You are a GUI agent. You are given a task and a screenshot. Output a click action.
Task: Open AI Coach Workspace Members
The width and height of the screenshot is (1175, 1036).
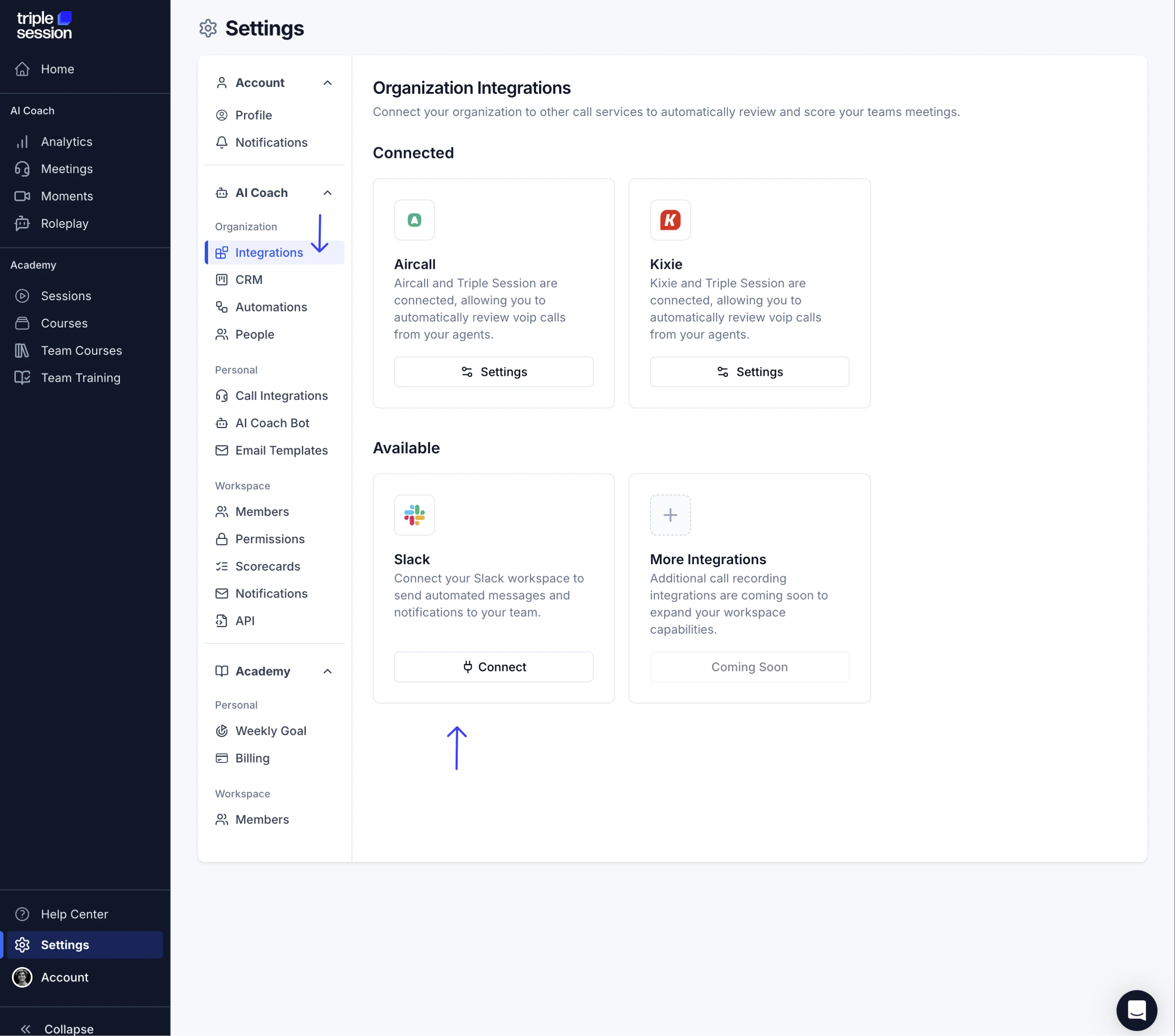[275, 512]
